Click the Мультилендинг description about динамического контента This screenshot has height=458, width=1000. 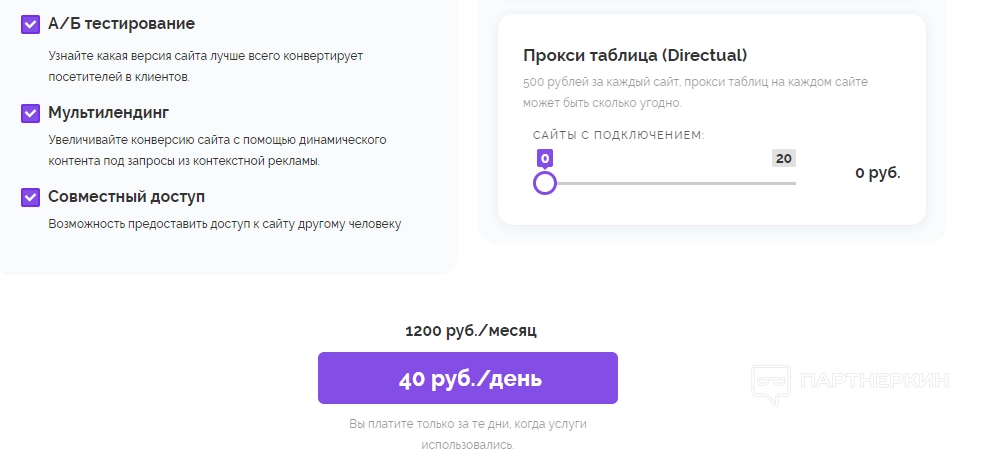[x=217, y=150]
